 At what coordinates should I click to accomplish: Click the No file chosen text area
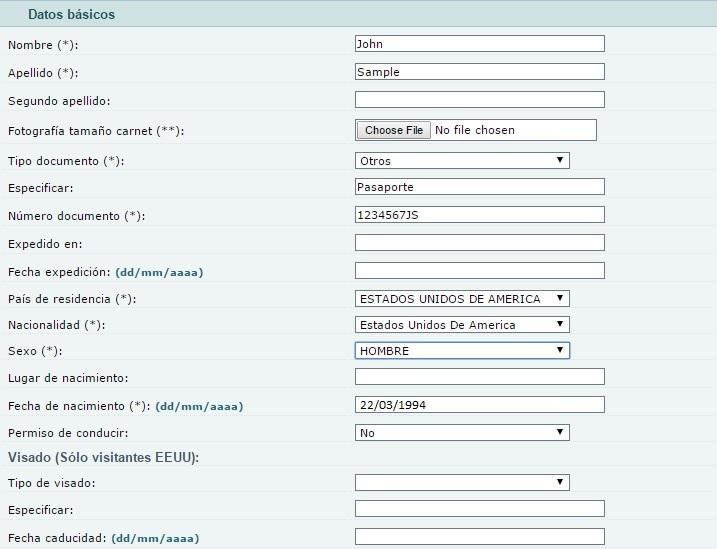click(x=475, y=130)
